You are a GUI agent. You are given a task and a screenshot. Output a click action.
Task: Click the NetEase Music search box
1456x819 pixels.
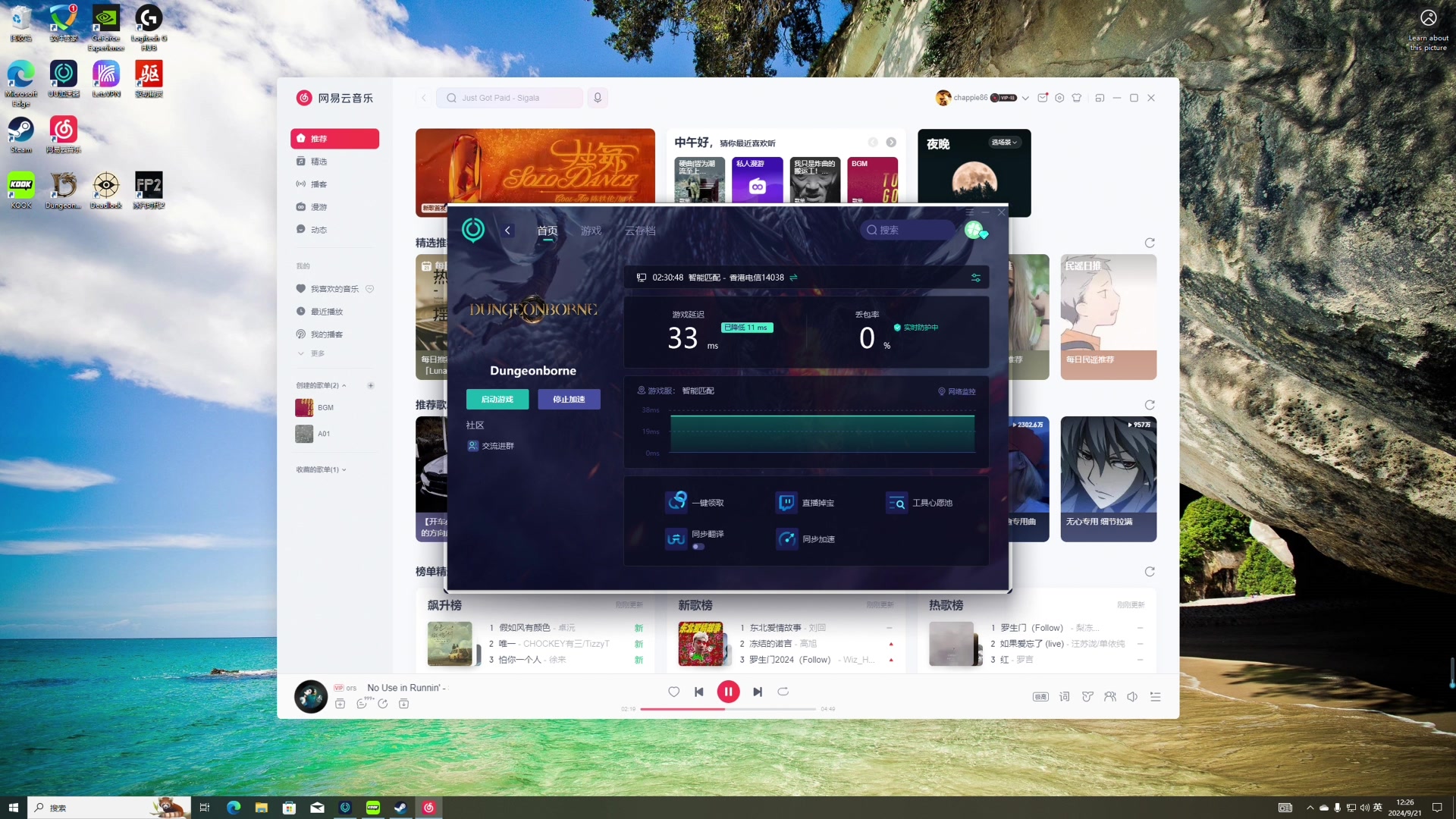(510, 98)
